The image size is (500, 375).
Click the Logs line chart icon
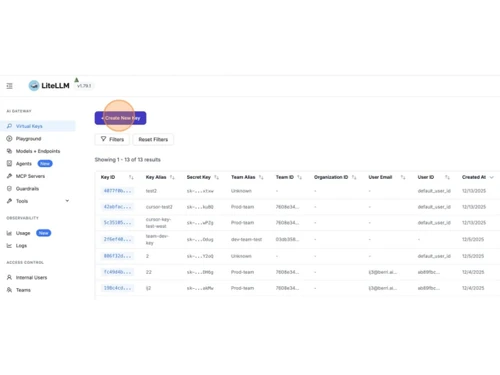[9, 246]
